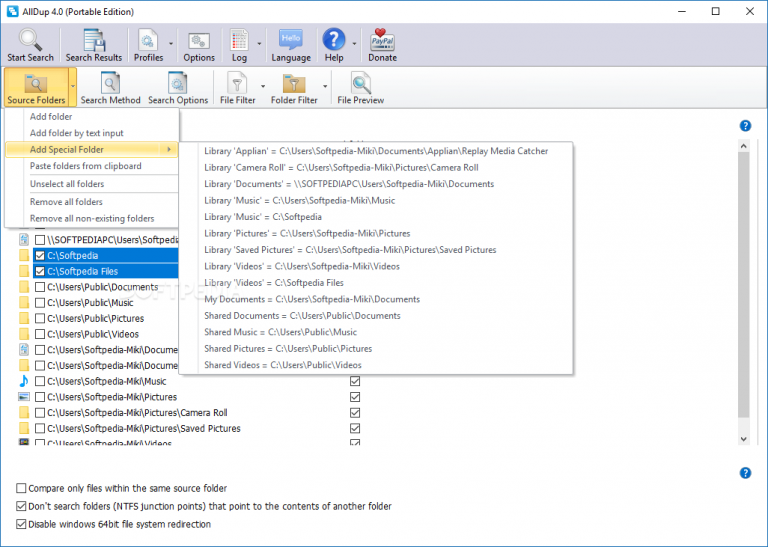This screenshot has width=768, height=547.
Task: Click picture icon for Softpedia-Miki\Pictures folder
Action: click(x=24, y=397)
